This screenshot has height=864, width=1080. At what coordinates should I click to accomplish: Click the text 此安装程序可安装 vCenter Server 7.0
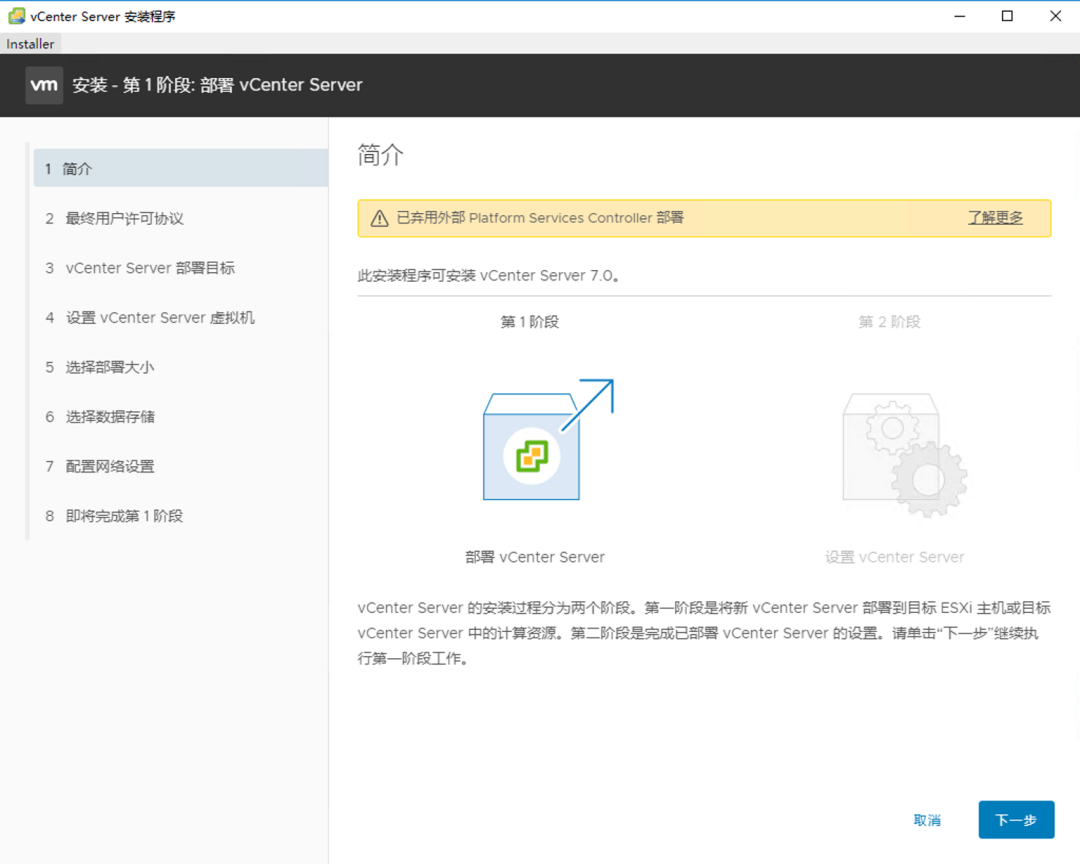489,276
